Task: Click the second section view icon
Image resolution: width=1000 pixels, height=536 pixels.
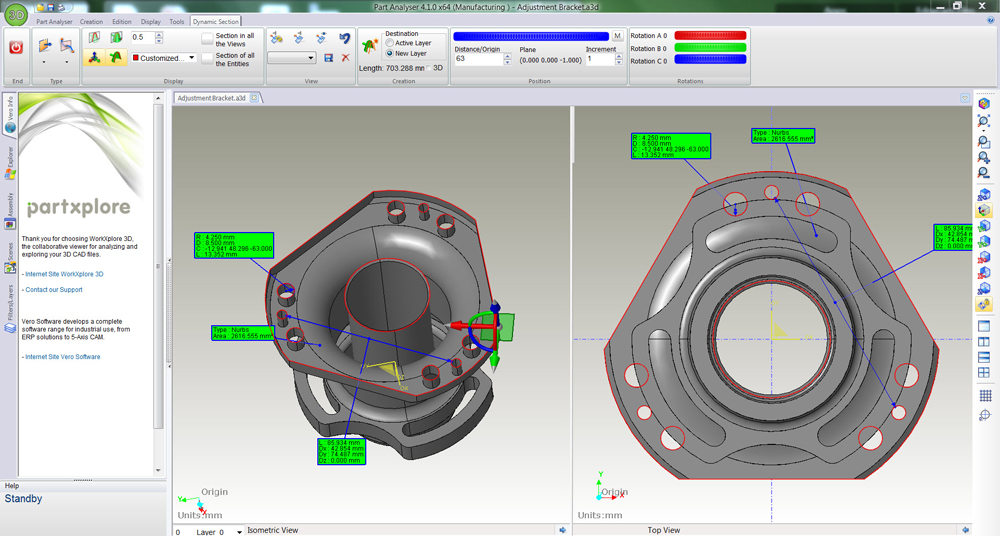Action: click(x=299, y=38)
